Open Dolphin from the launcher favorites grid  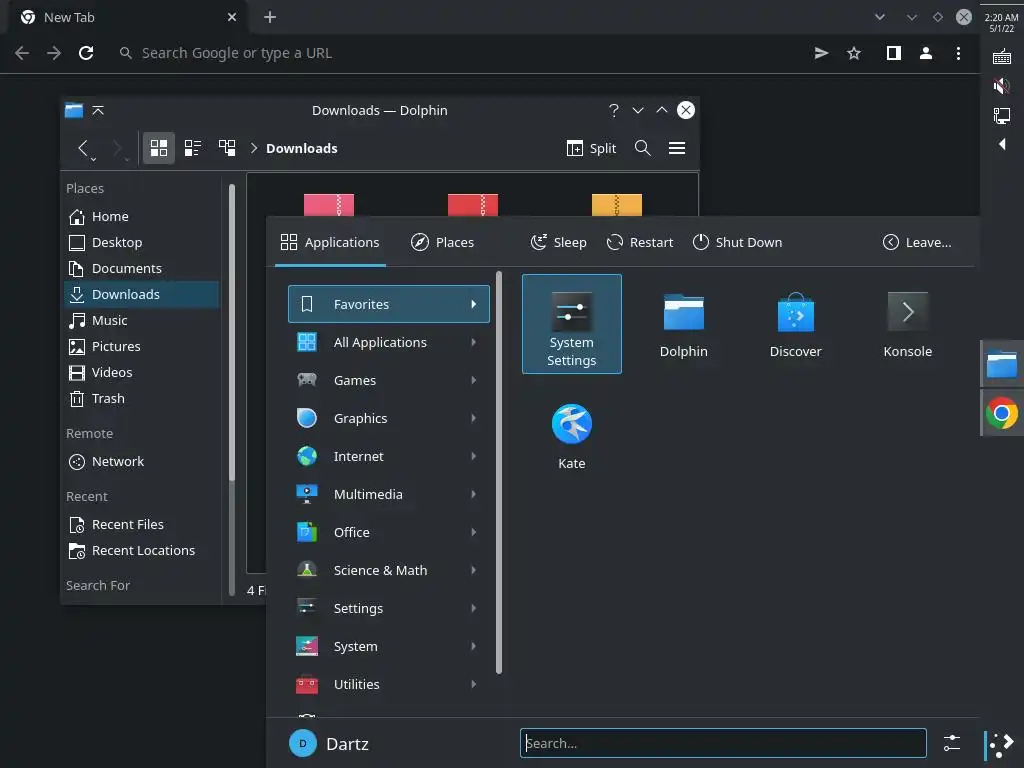(683, 325)
